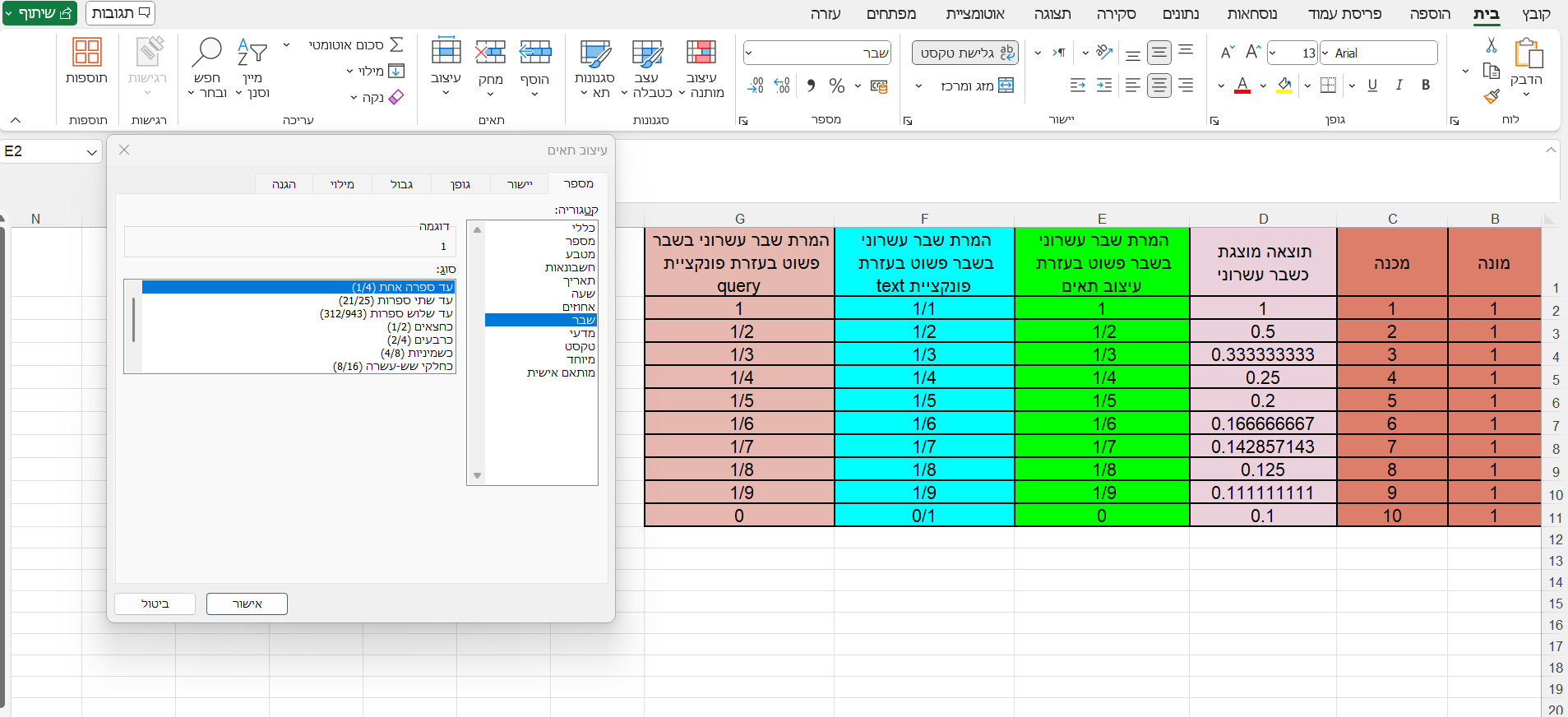This screenshot has height=717, width=1568.
Task: Apply comma style number format
Action: (812, 86)
